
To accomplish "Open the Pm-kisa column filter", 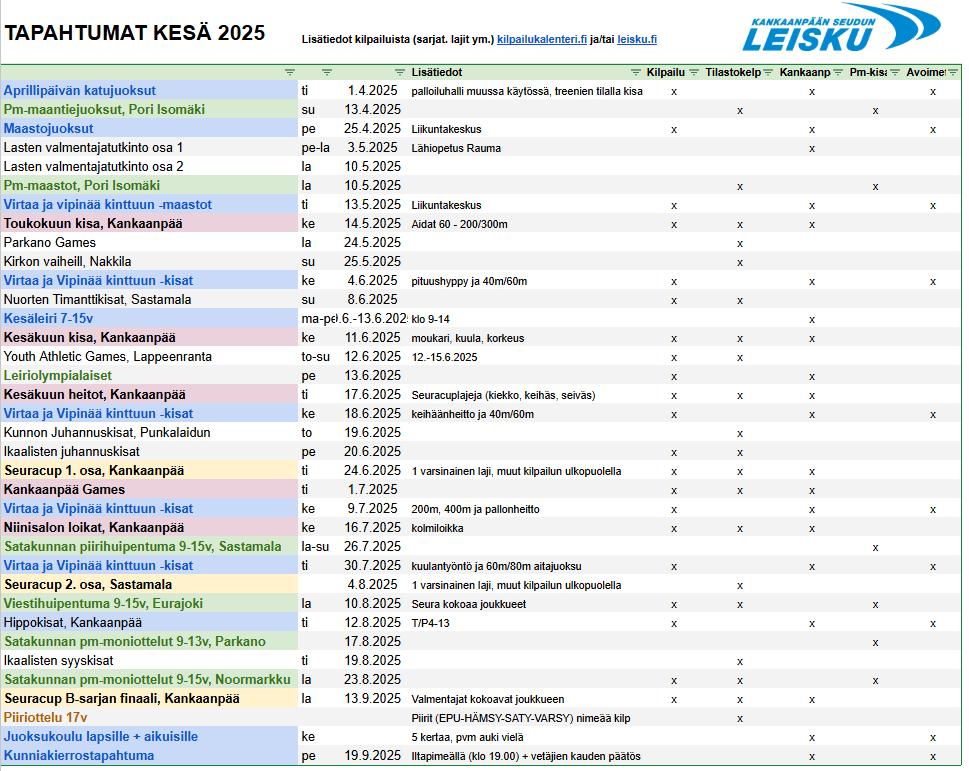I will pos(894,72).
